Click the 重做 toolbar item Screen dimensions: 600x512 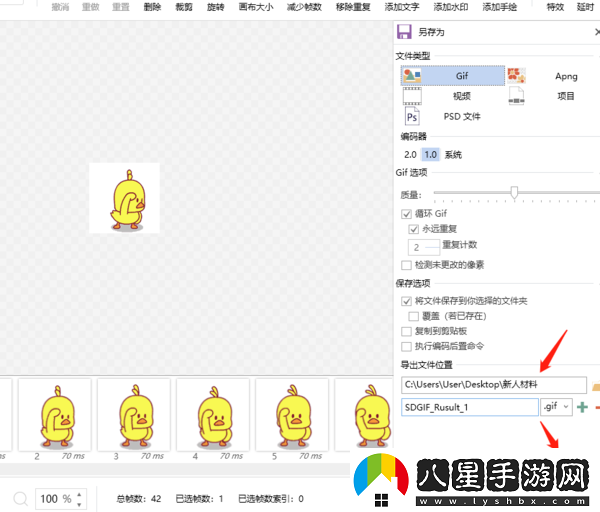[x=91, y=7]
